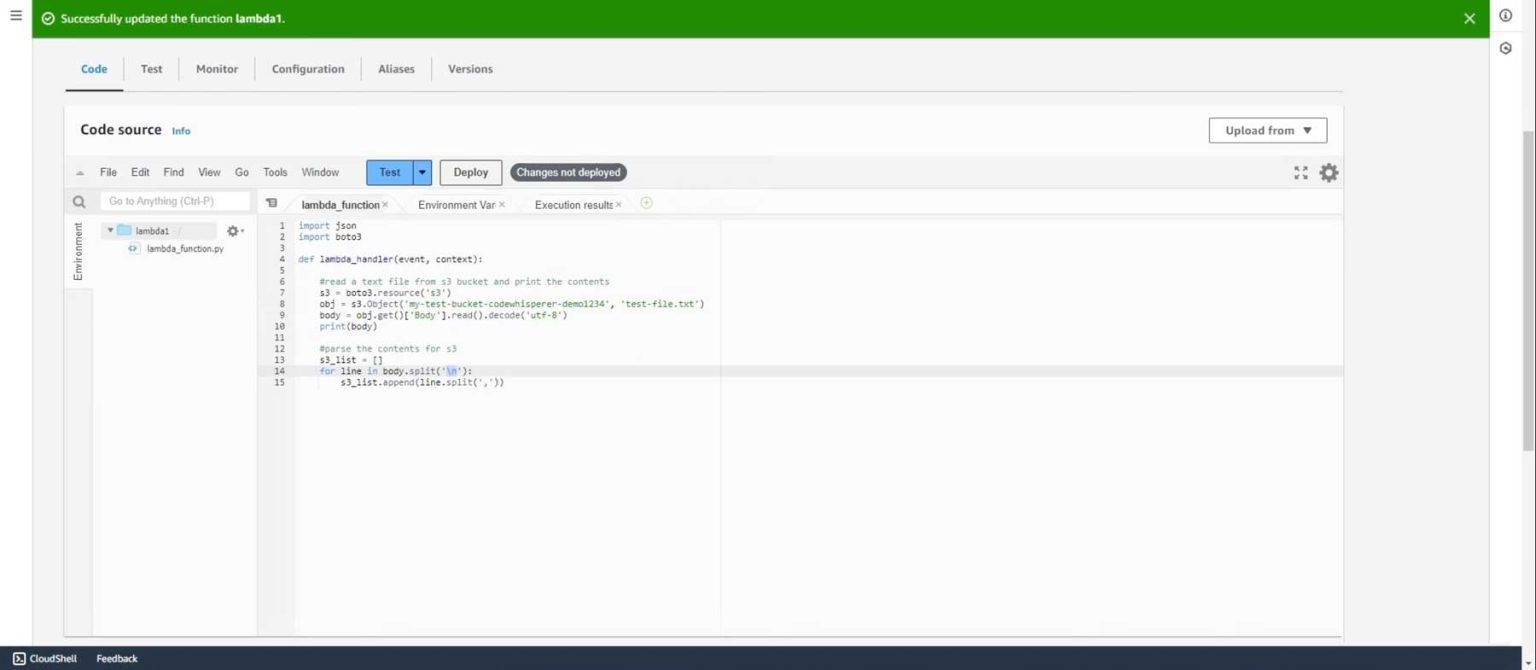Open the search magnifier in the file panel

79,201
